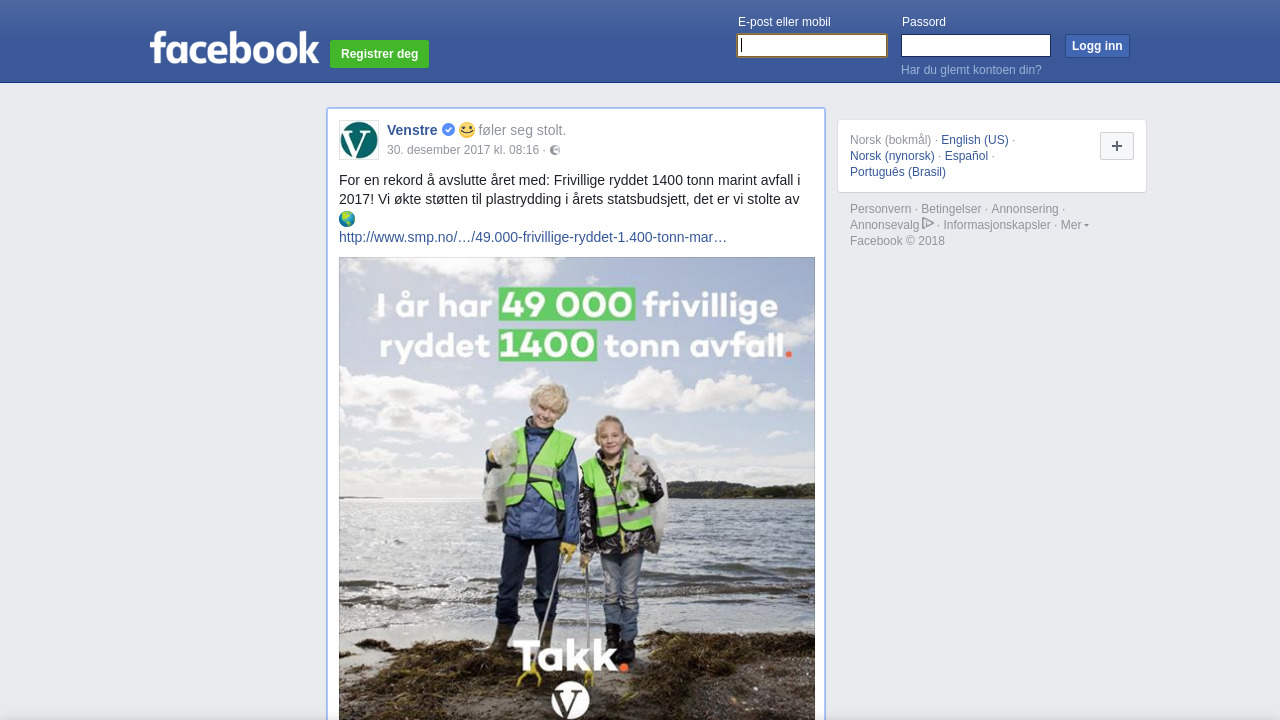
Task: Open the smp.no article link
Action: pos(533,237)
